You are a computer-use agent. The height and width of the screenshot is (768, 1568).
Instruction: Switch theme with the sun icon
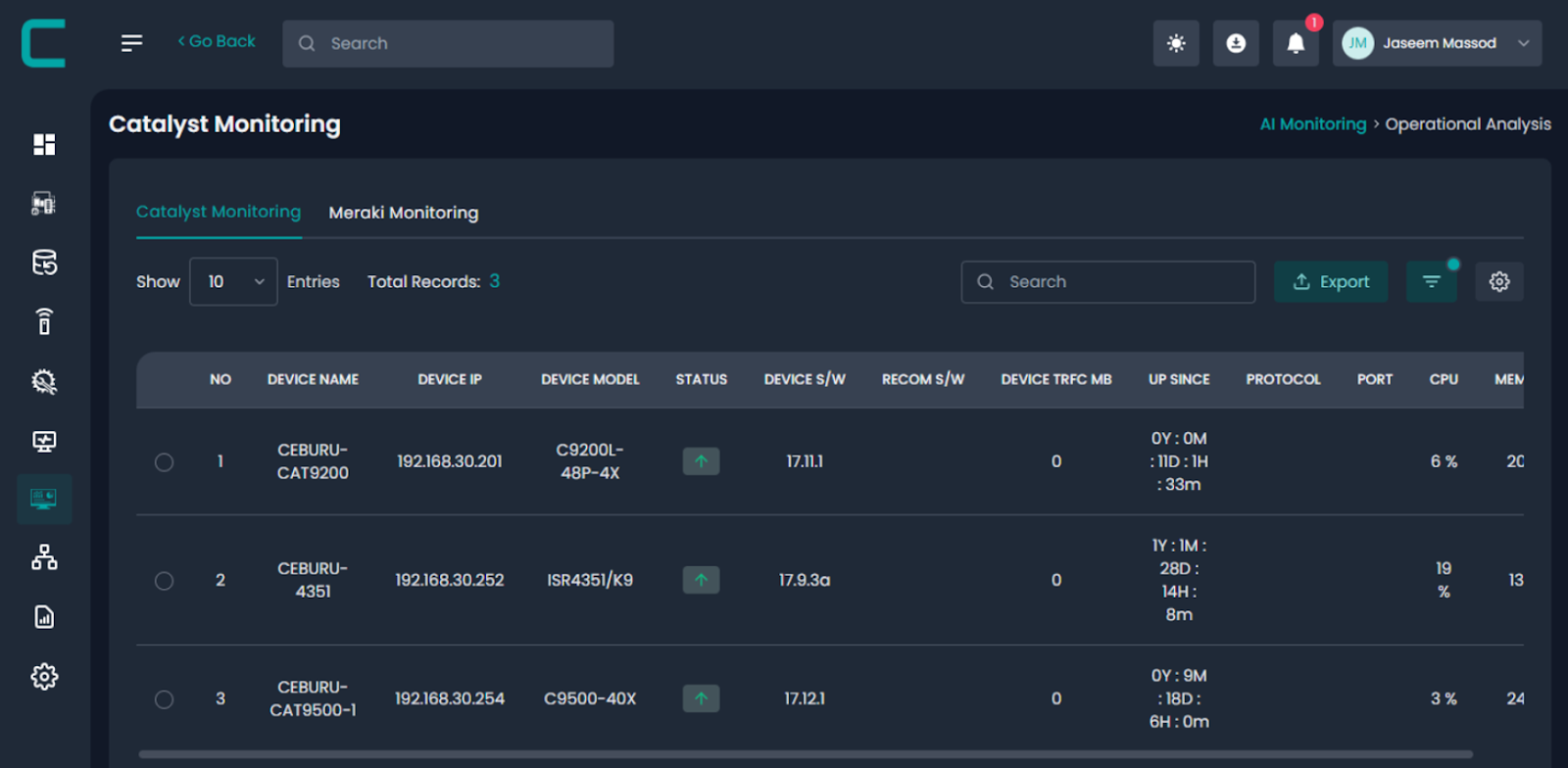(x=1176, y=43)
